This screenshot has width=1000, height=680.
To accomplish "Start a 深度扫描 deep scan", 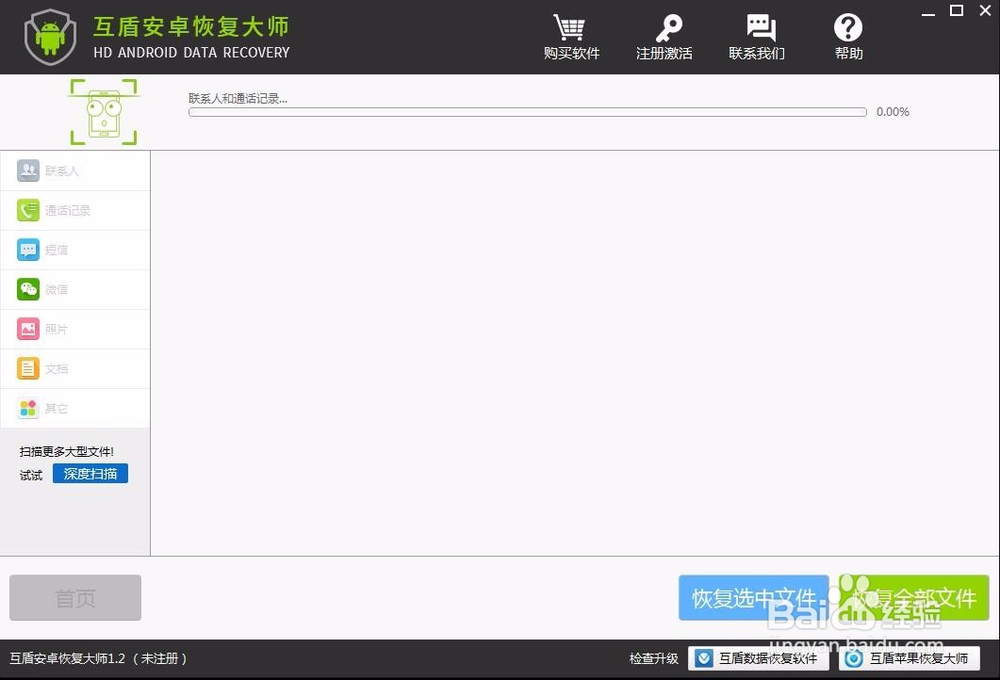I will coord(90,473).
